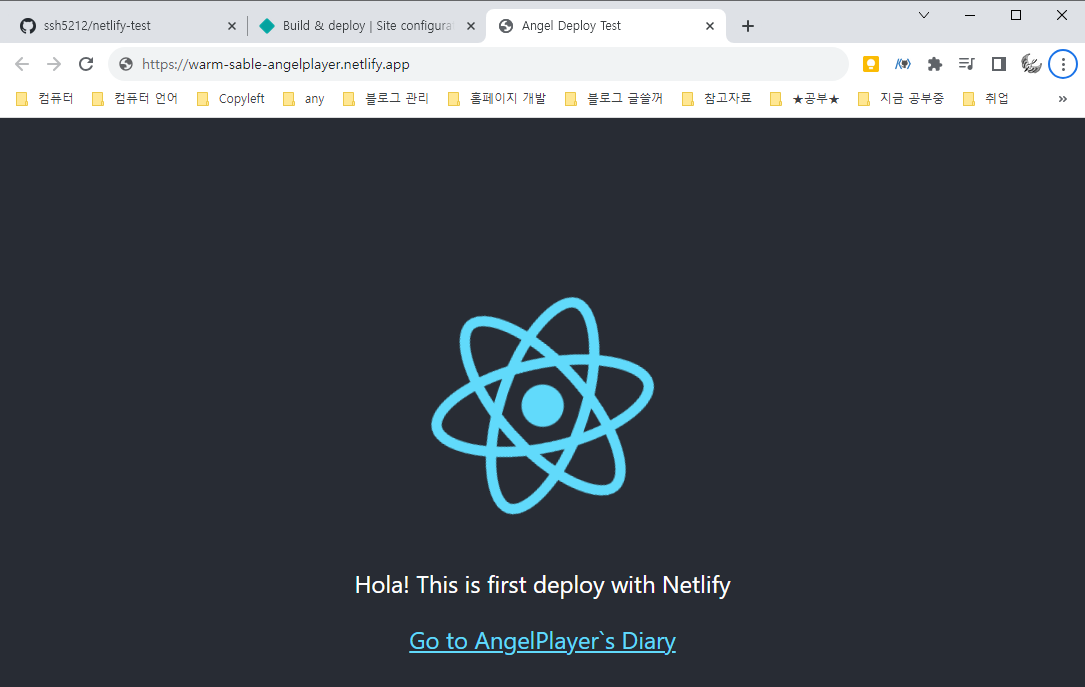
Task: Click the React atom logo
Action: [x=542, y=405]
